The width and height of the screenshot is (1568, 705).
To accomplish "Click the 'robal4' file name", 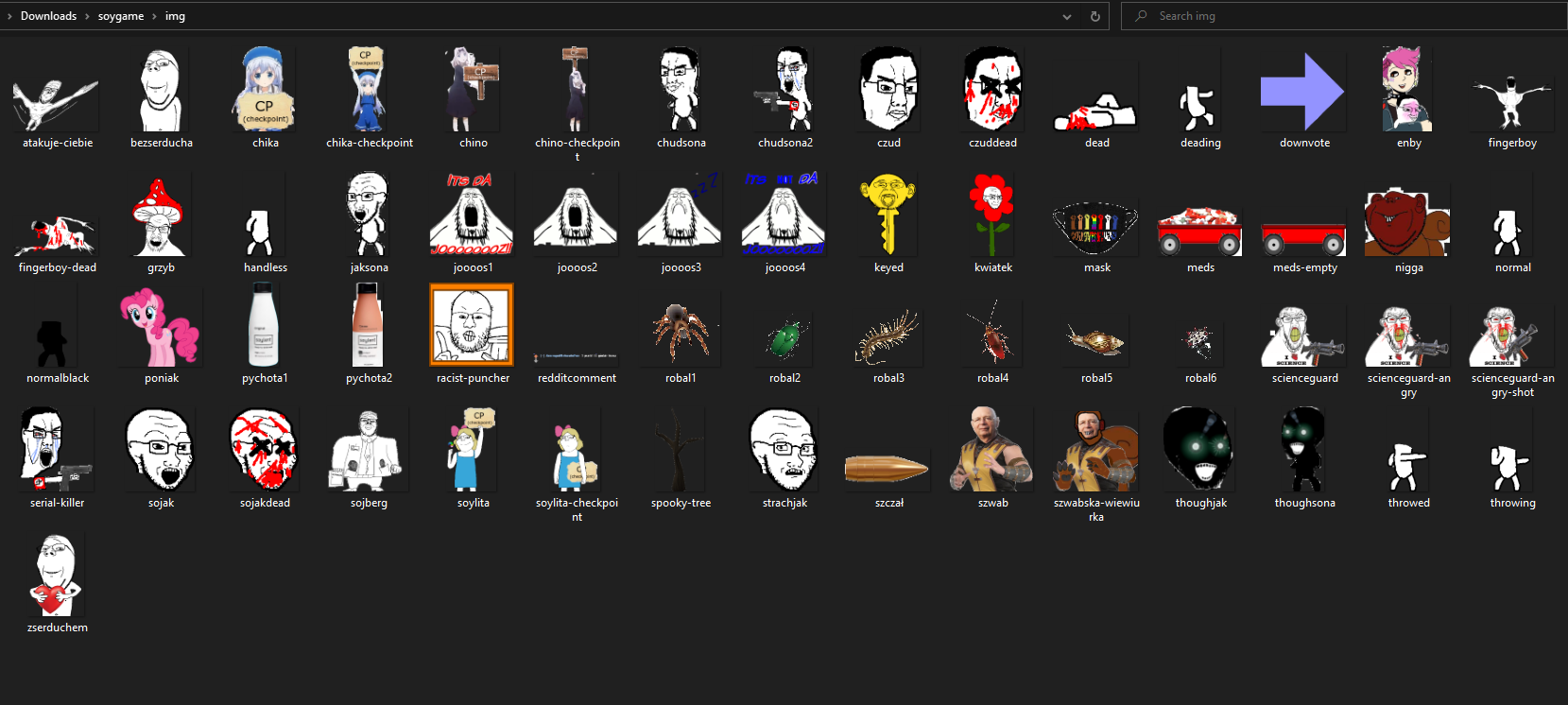I will coord(992,378).
